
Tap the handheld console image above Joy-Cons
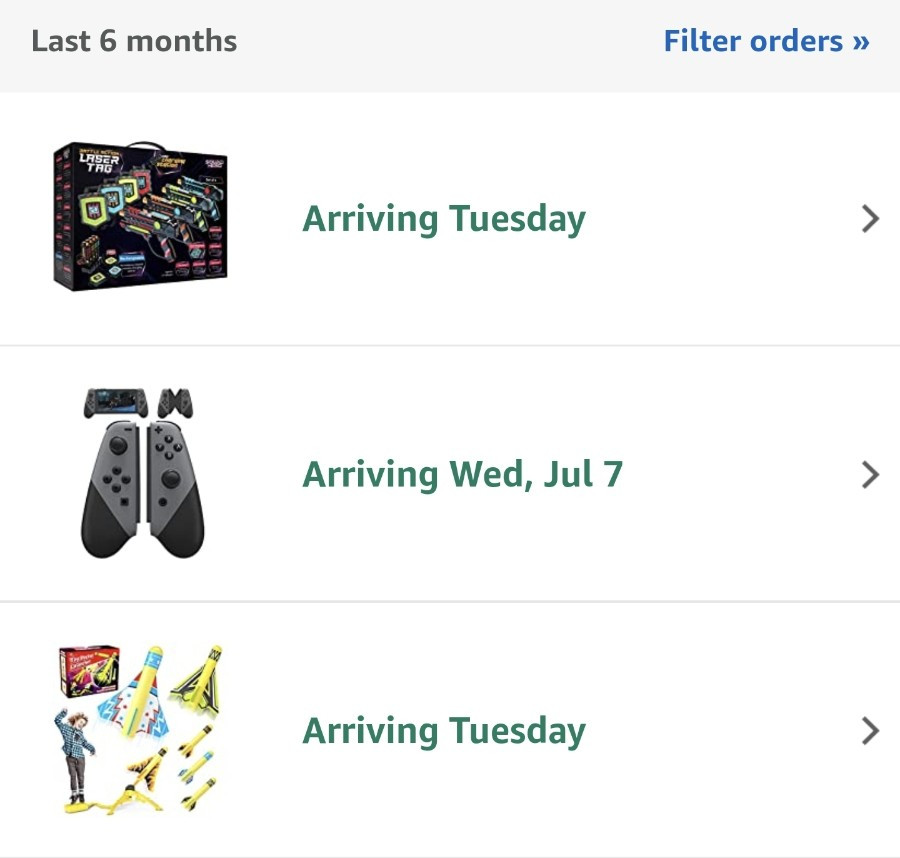(x=115, y=403)
